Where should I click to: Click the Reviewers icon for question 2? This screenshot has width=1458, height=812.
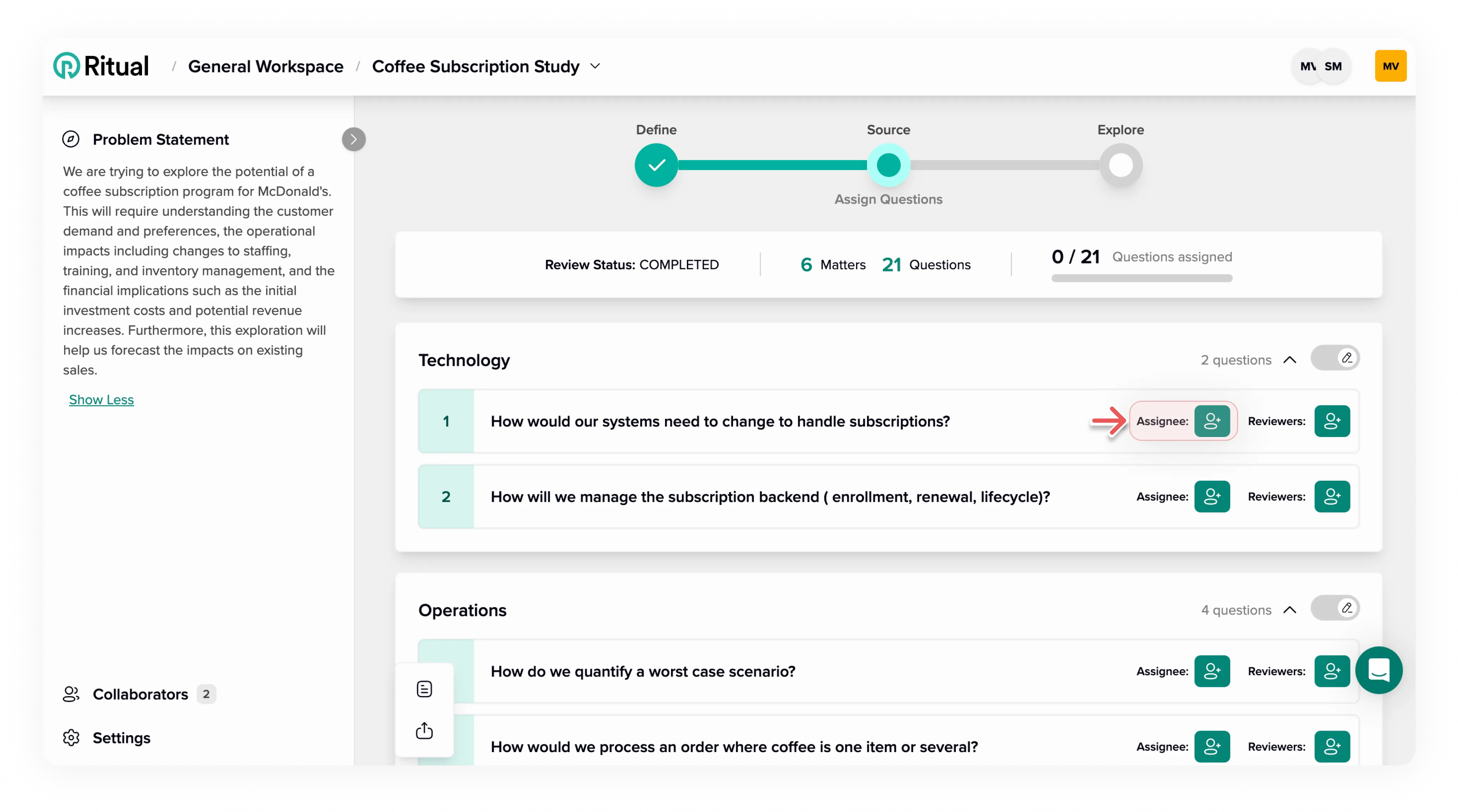point(1332,496)
